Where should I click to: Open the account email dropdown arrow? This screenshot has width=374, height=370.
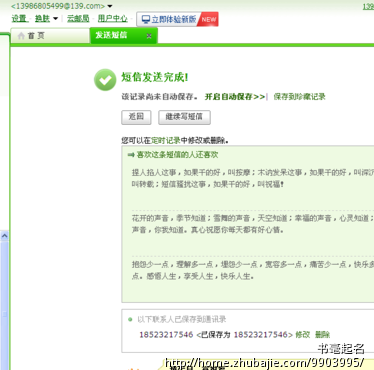pos(110,6)
